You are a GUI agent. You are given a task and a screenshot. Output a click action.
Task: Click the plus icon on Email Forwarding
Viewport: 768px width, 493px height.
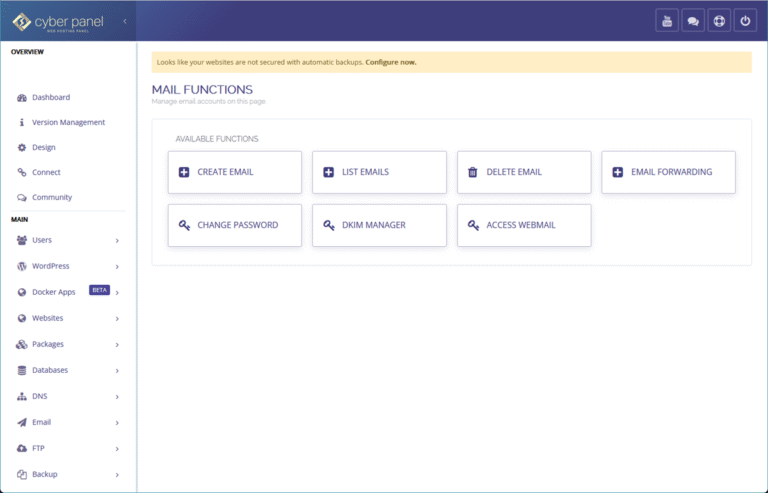click(x=618, y=172)
